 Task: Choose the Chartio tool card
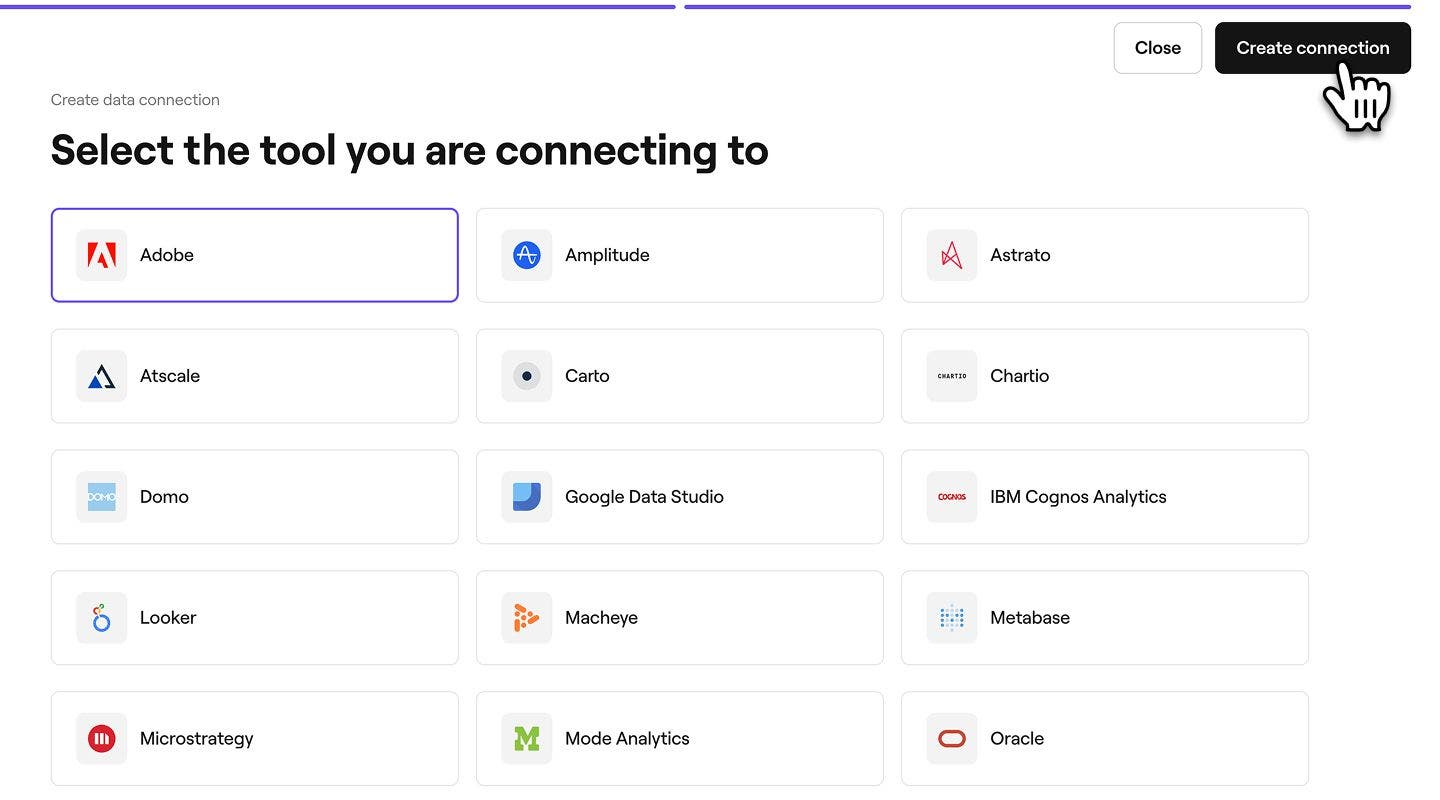[1104, 376]
